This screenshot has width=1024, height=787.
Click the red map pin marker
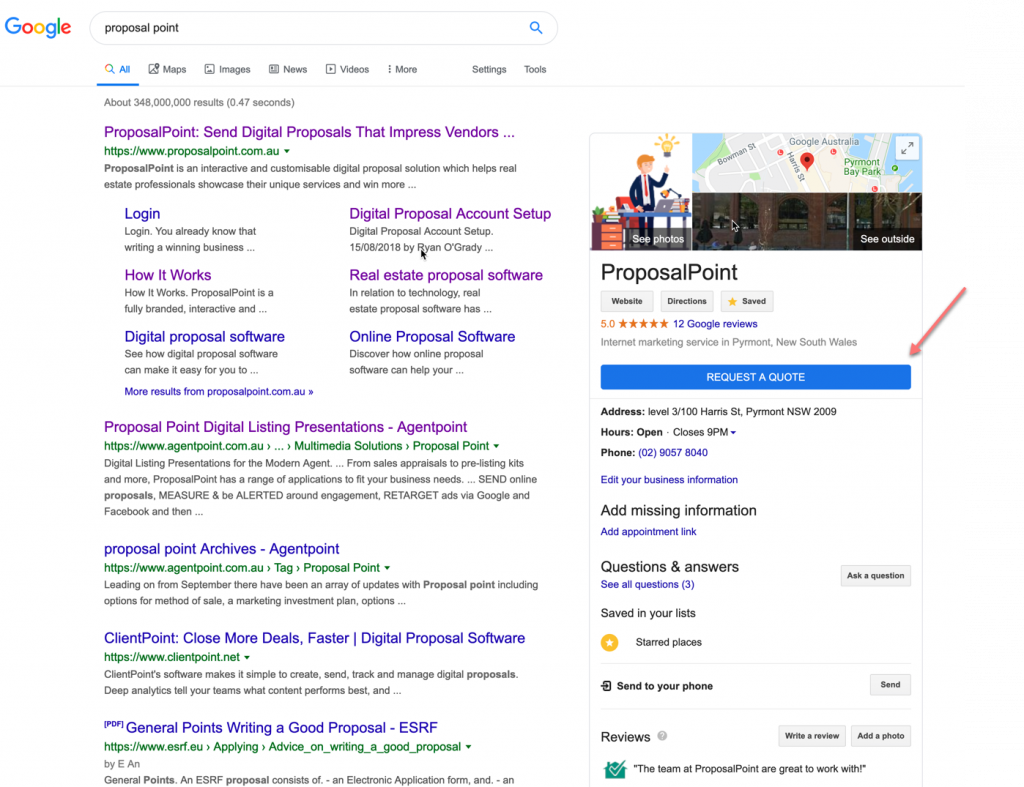pyautogui.click(x=807, y=161)
